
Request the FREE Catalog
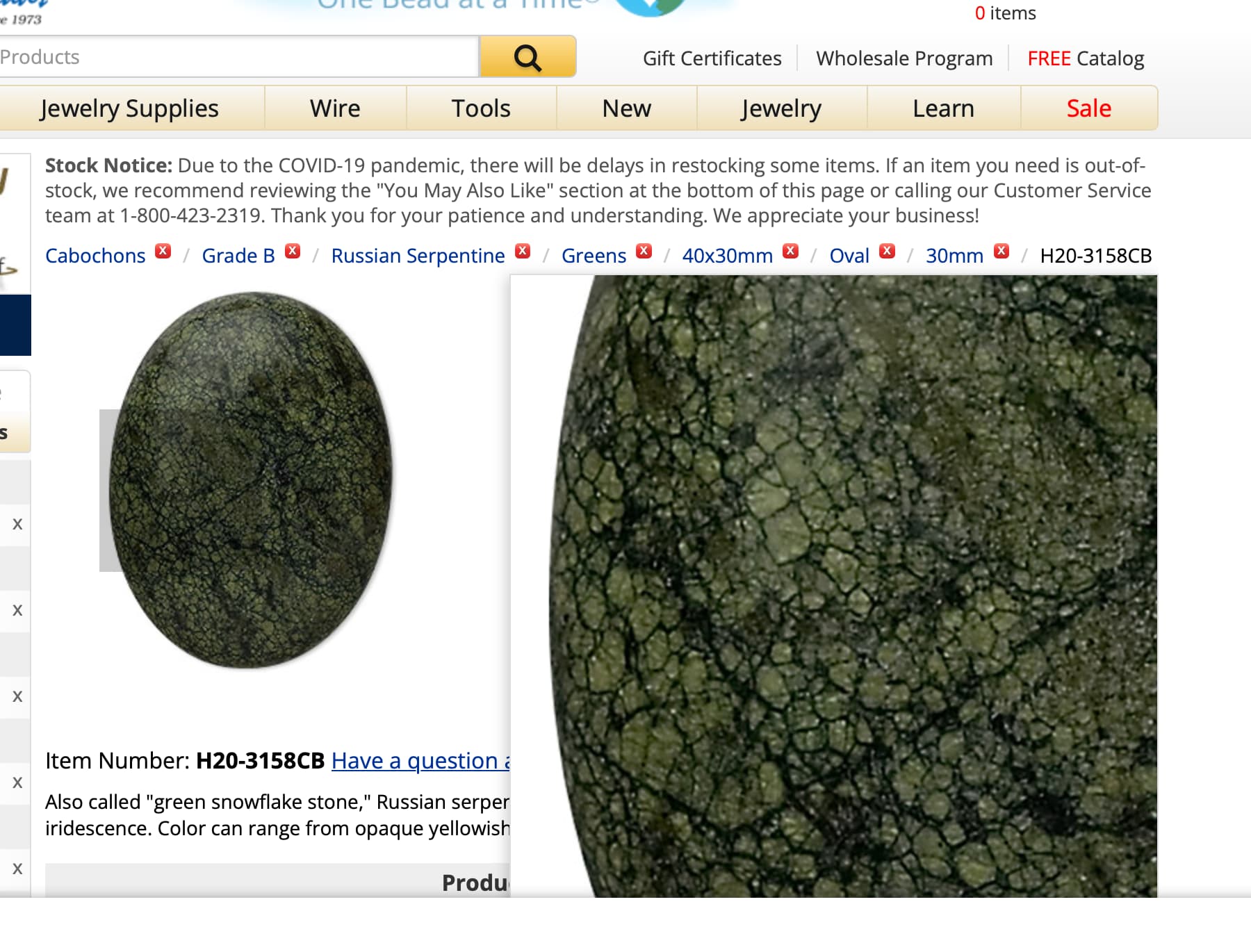coord(1086,58)
